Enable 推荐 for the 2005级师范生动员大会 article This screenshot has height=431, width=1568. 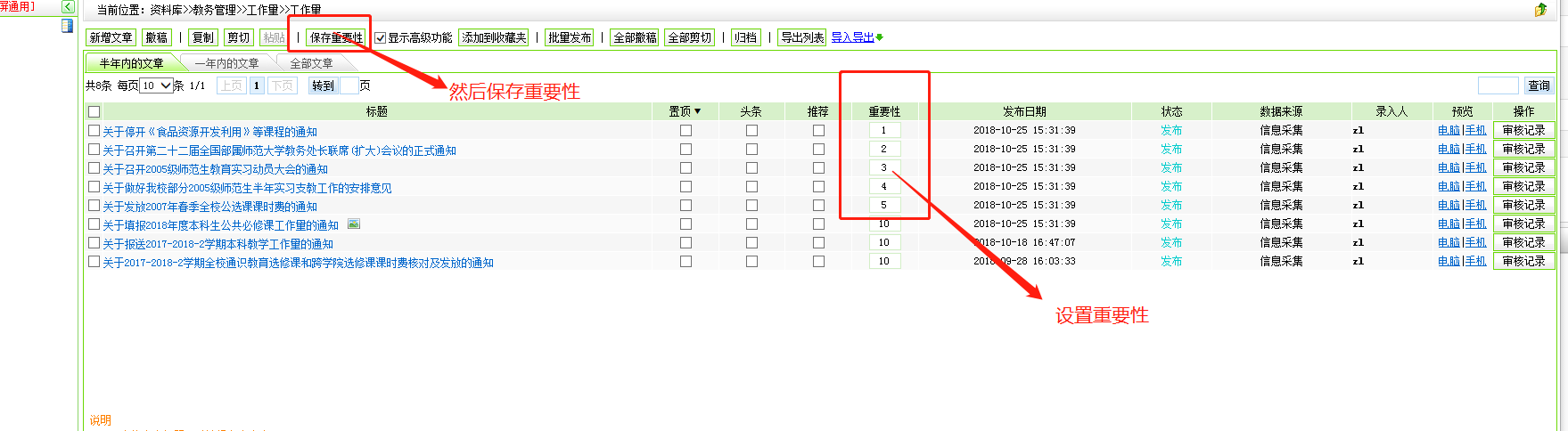point(818,168)
